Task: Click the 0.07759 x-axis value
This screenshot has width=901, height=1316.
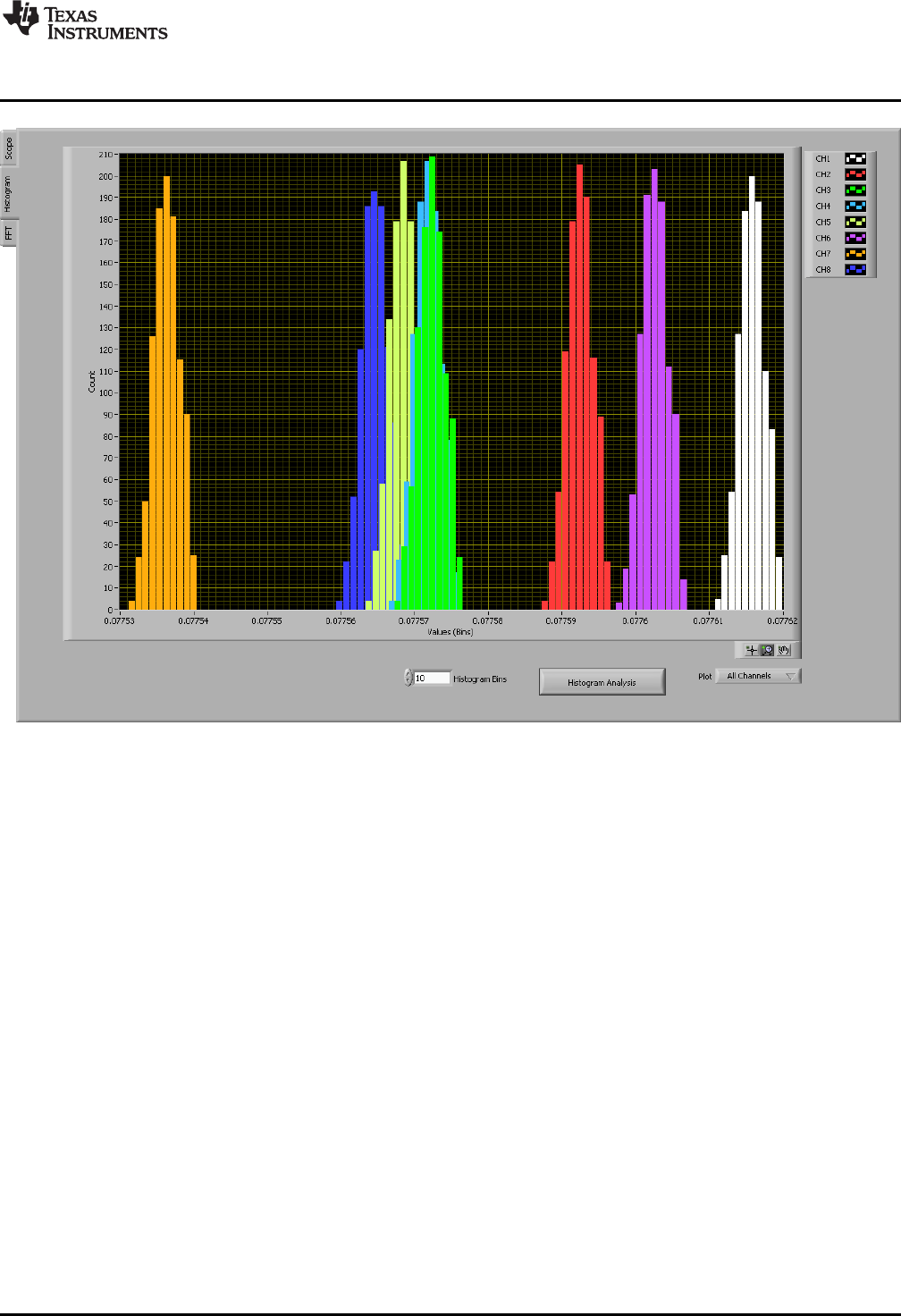Action: [560, 620]
